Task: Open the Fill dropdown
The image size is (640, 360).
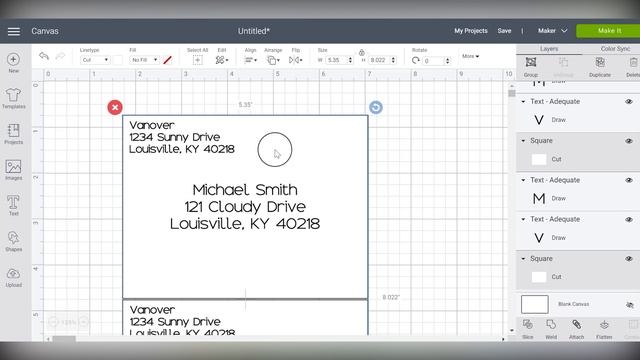Action: coord(144,60)
